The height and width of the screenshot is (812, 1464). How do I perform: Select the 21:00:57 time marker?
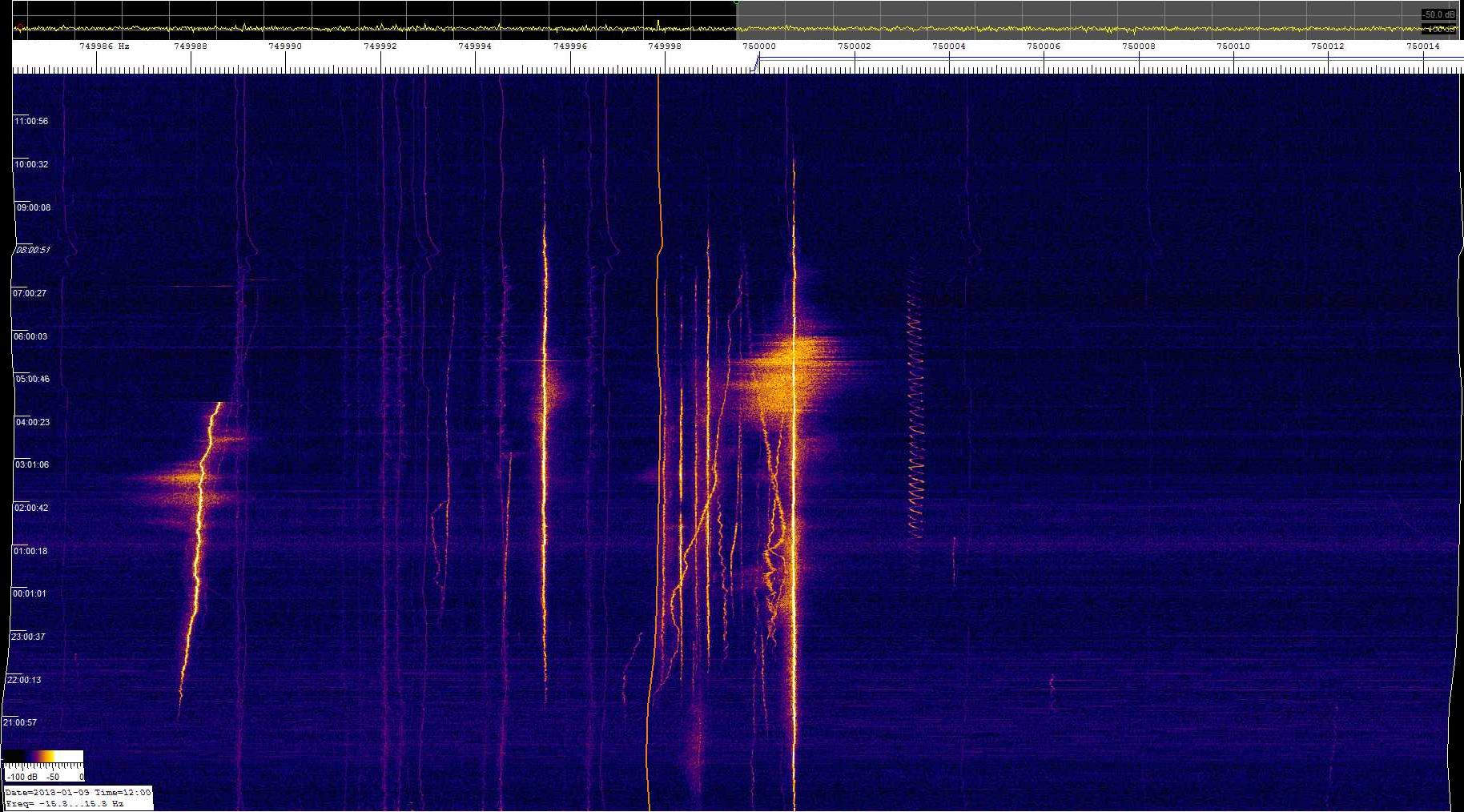(20, 723)
